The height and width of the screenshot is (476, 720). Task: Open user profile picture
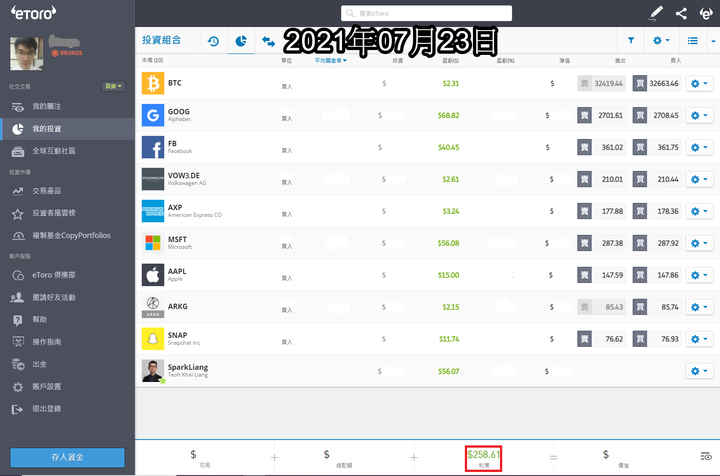27,53
